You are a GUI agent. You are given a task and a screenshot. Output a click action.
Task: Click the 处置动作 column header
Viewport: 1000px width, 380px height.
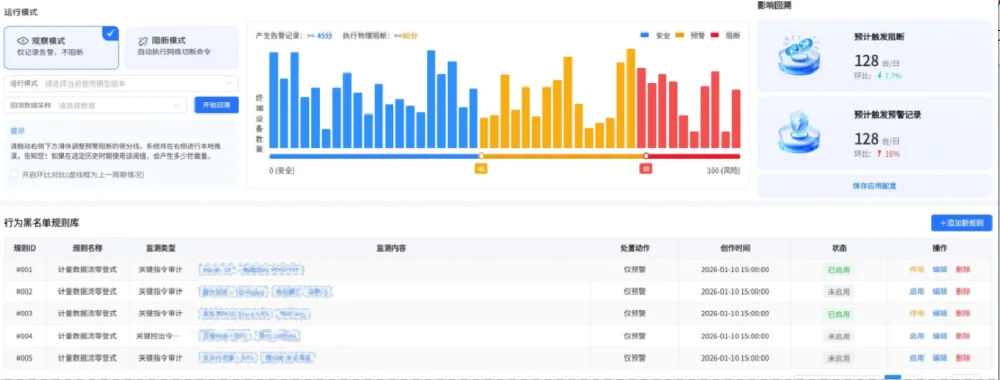[635, 248]
